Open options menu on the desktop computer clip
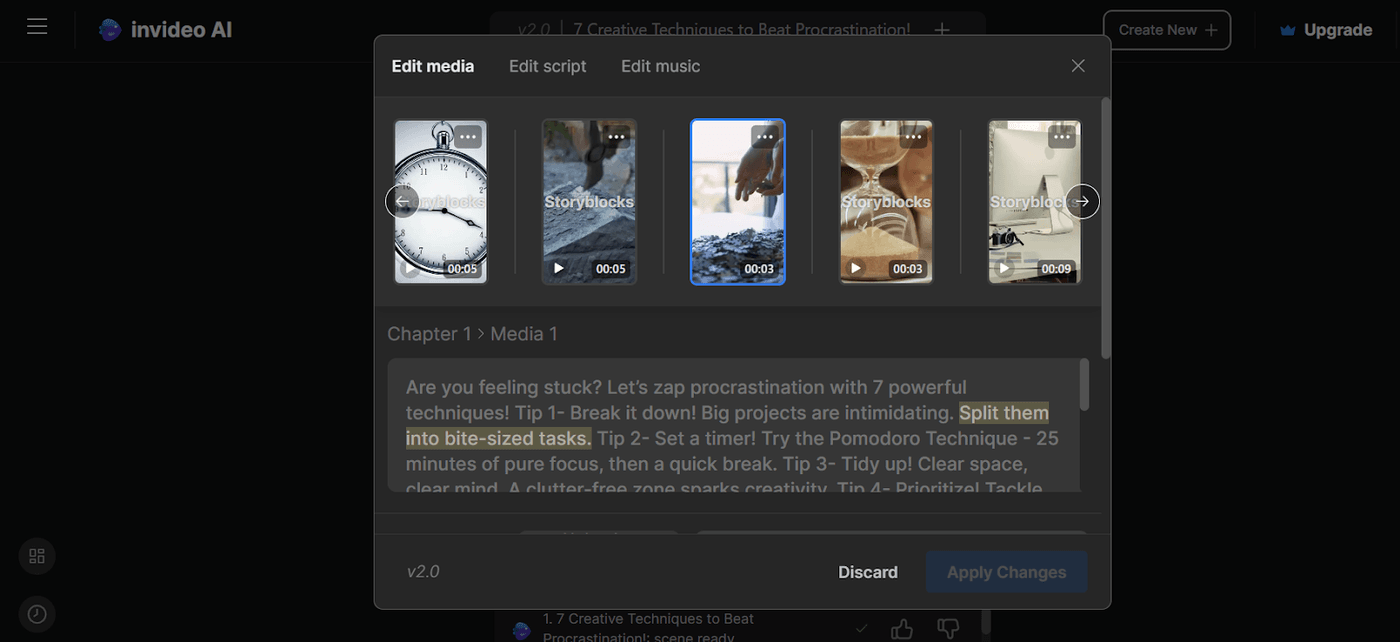1400x642 pixels. coord(1061,136)
